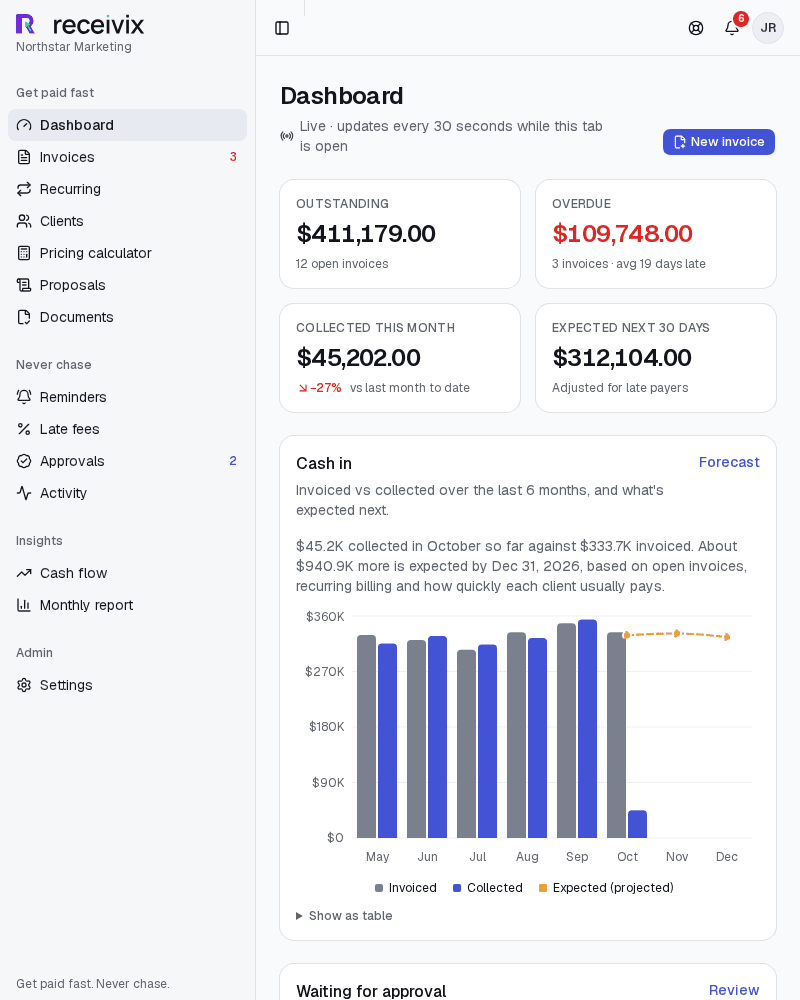Click the Invoices badge count 3
This screenshot has height=1000, width=800.
point(233,157)
